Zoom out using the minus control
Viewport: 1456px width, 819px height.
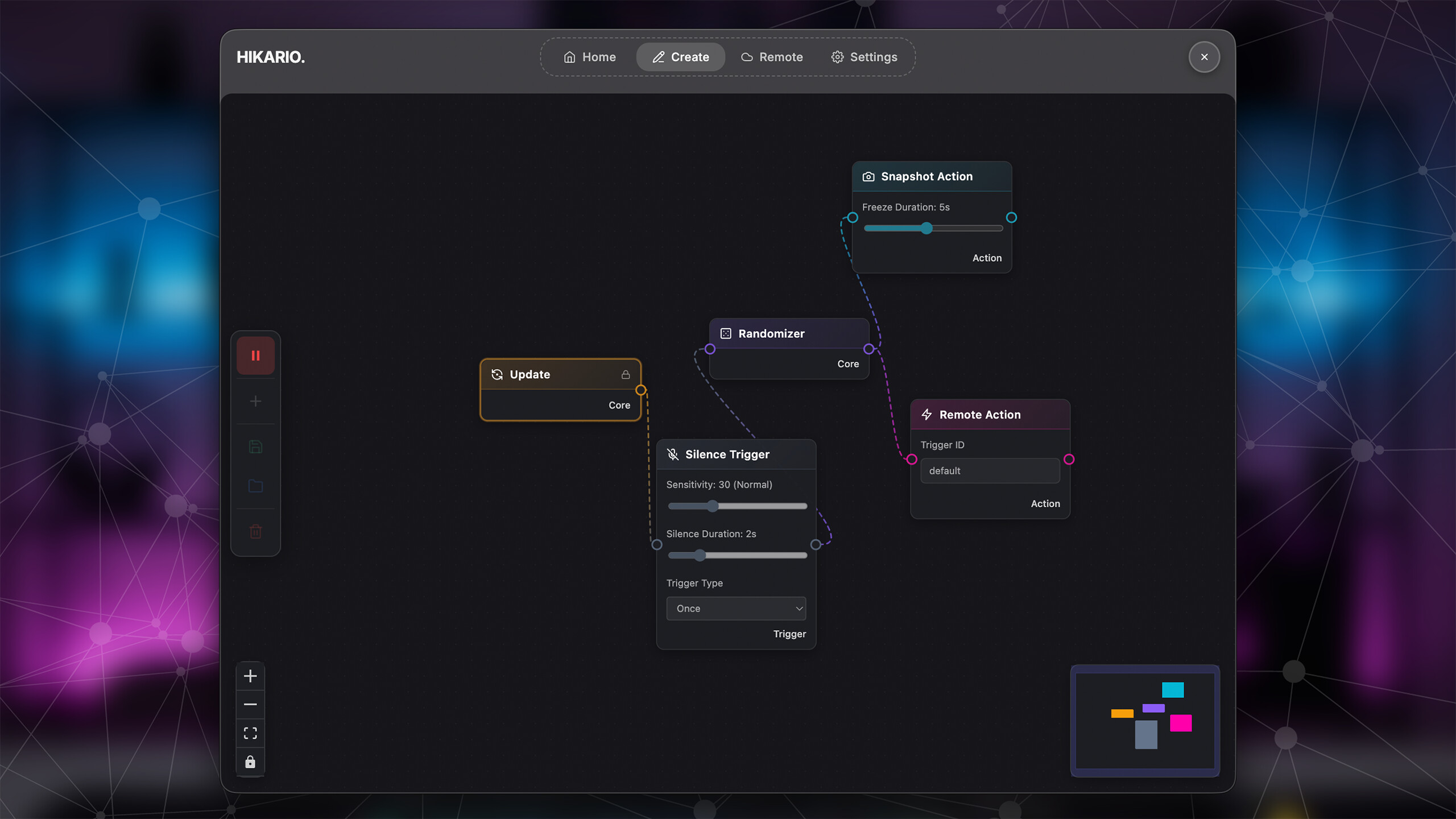(x=250, y=704)
